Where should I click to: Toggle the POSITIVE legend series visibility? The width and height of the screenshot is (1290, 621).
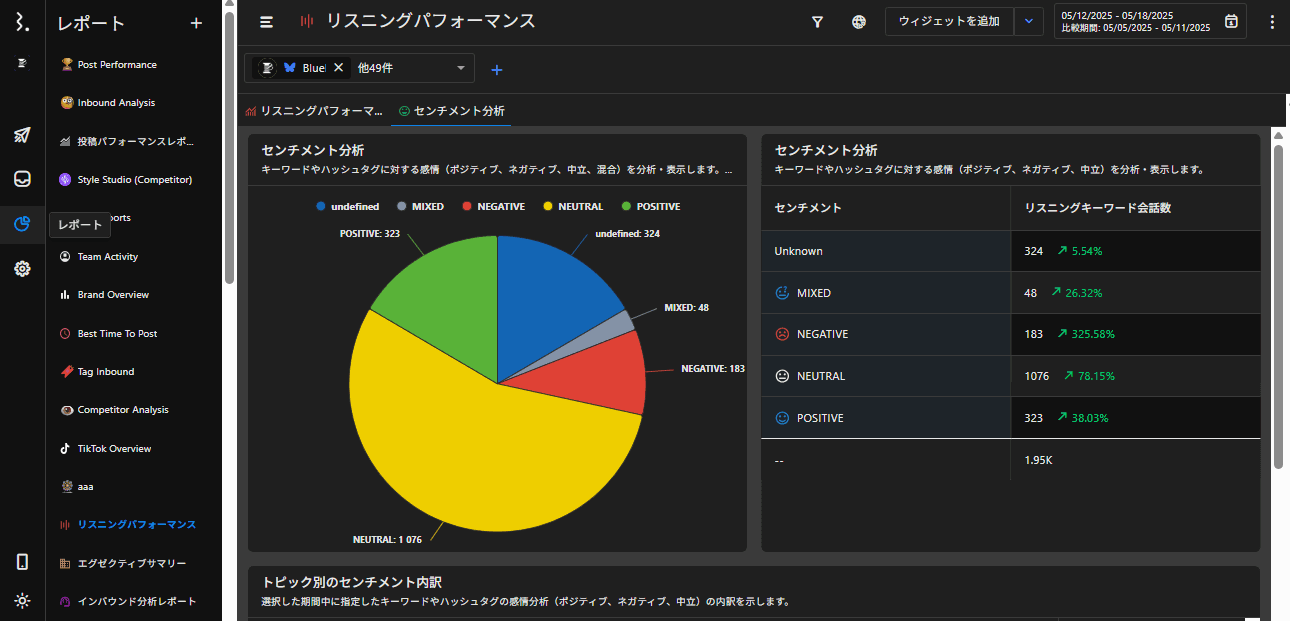650,207
